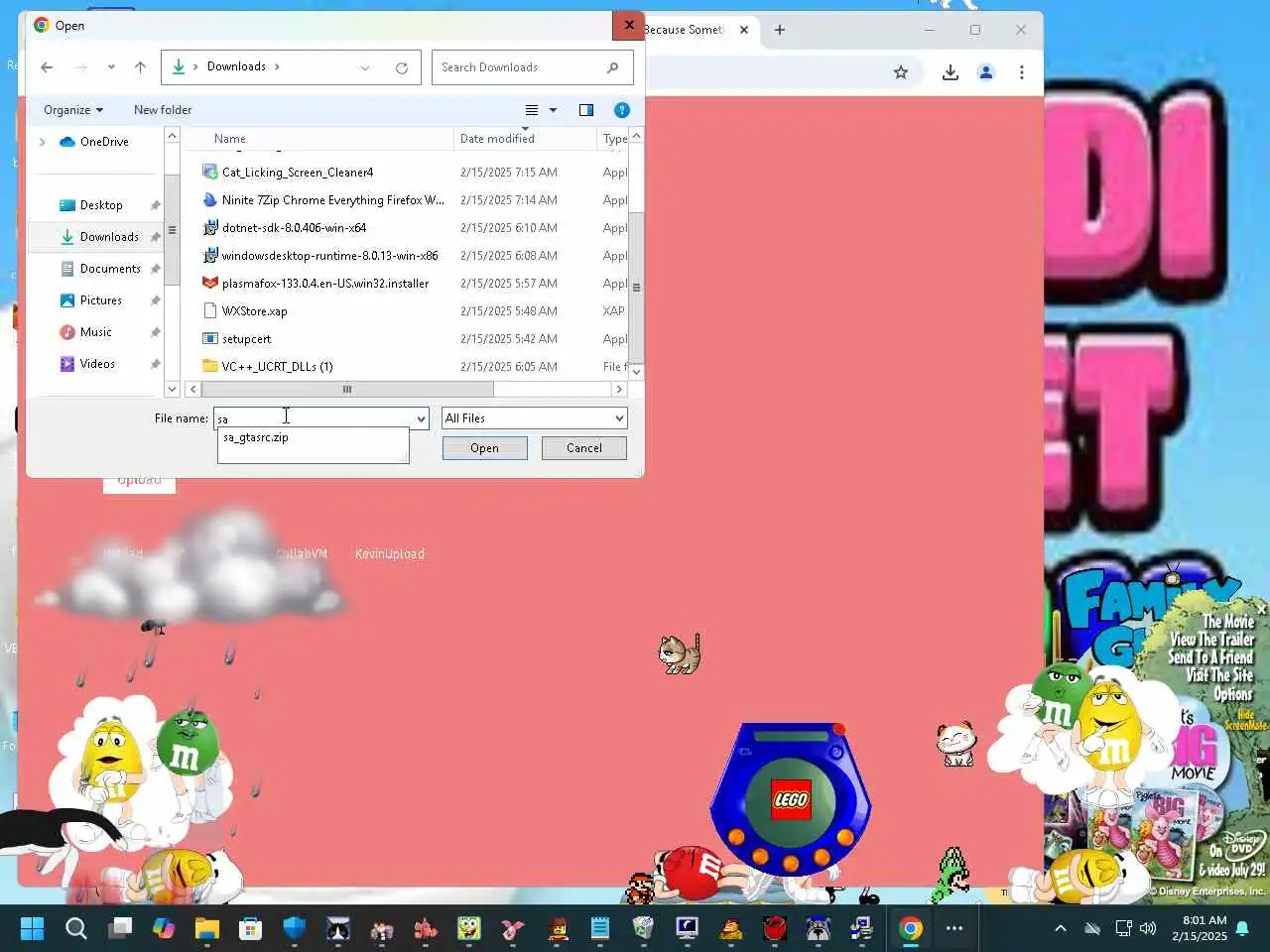Click the clock showing 8:01 AM
The image size is (1270, 952).
[x=1205, y=920]
